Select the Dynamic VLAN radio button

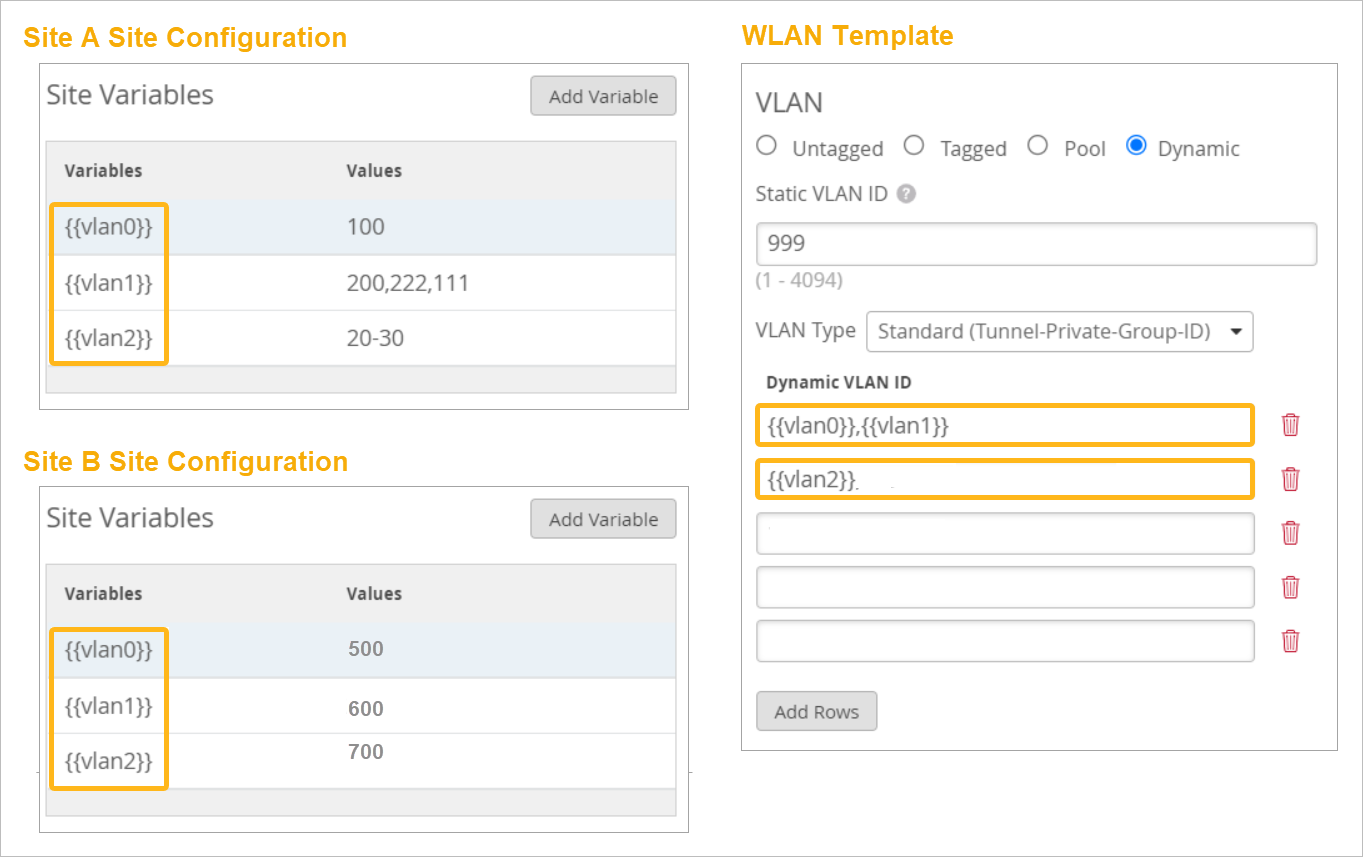pos(1136,146)
